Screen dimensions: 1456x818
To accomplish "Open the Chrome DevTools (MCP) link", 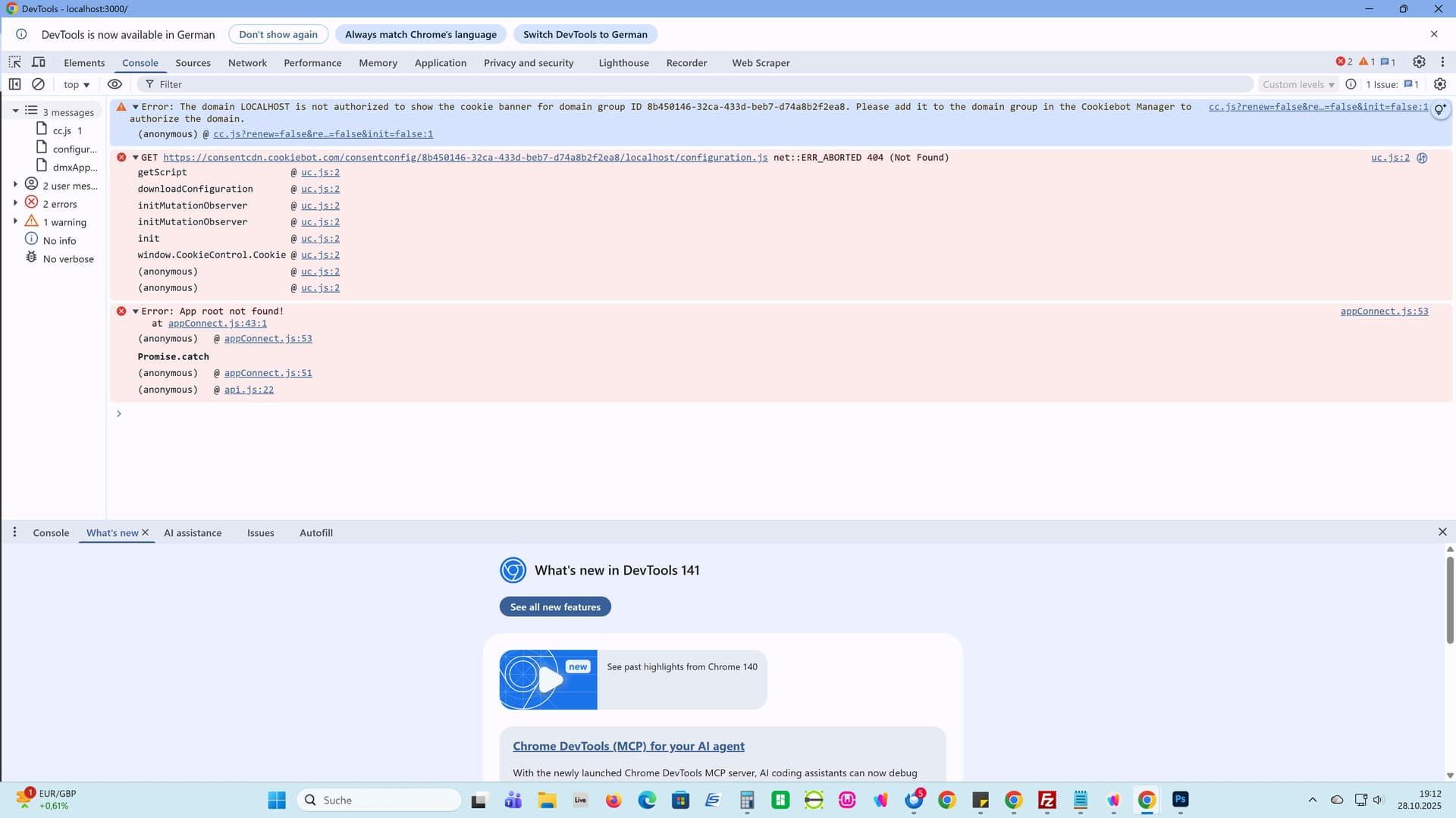I will tap(628, 746).
